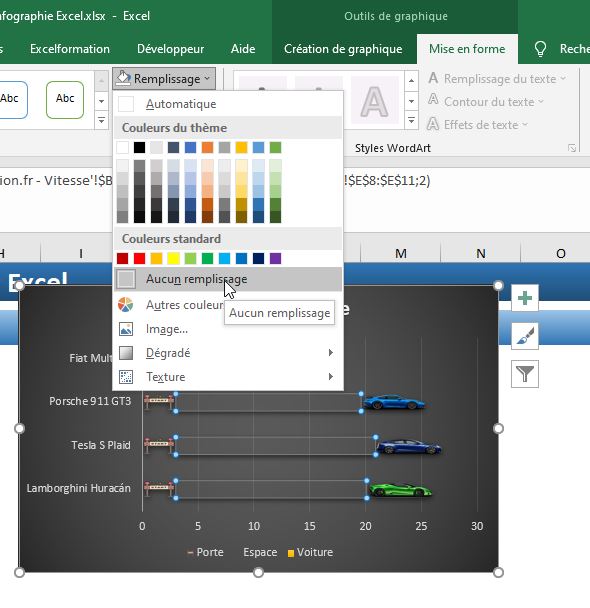Image resolution: width=590 pixels, height=608 pixels.
Task: Select column O header
Action: click(x=561, y=254)
